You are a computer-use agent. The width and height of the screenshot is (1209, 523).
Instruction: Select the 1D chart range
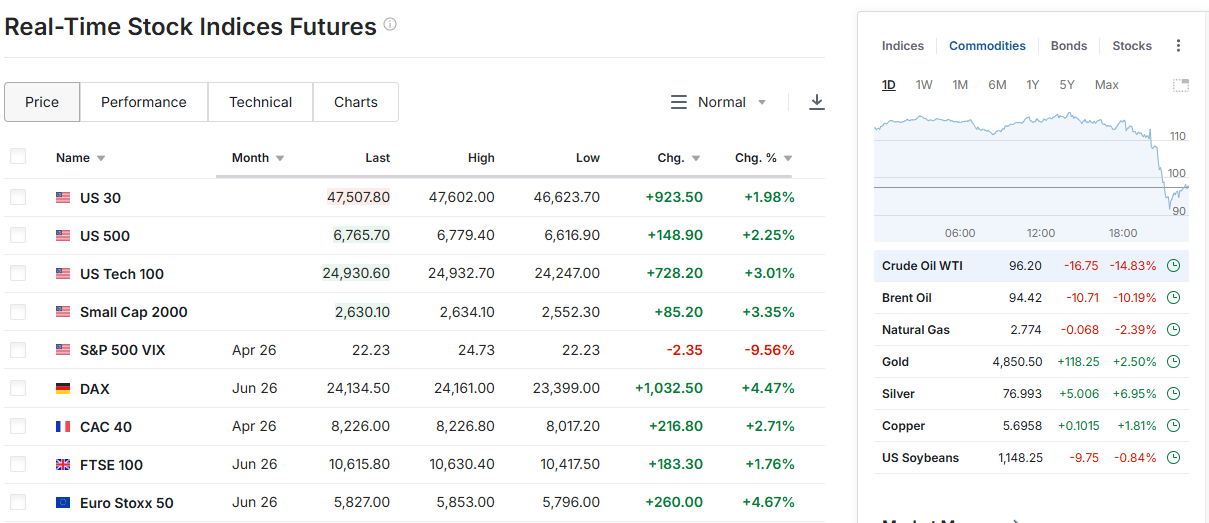(x=889, y=85)
